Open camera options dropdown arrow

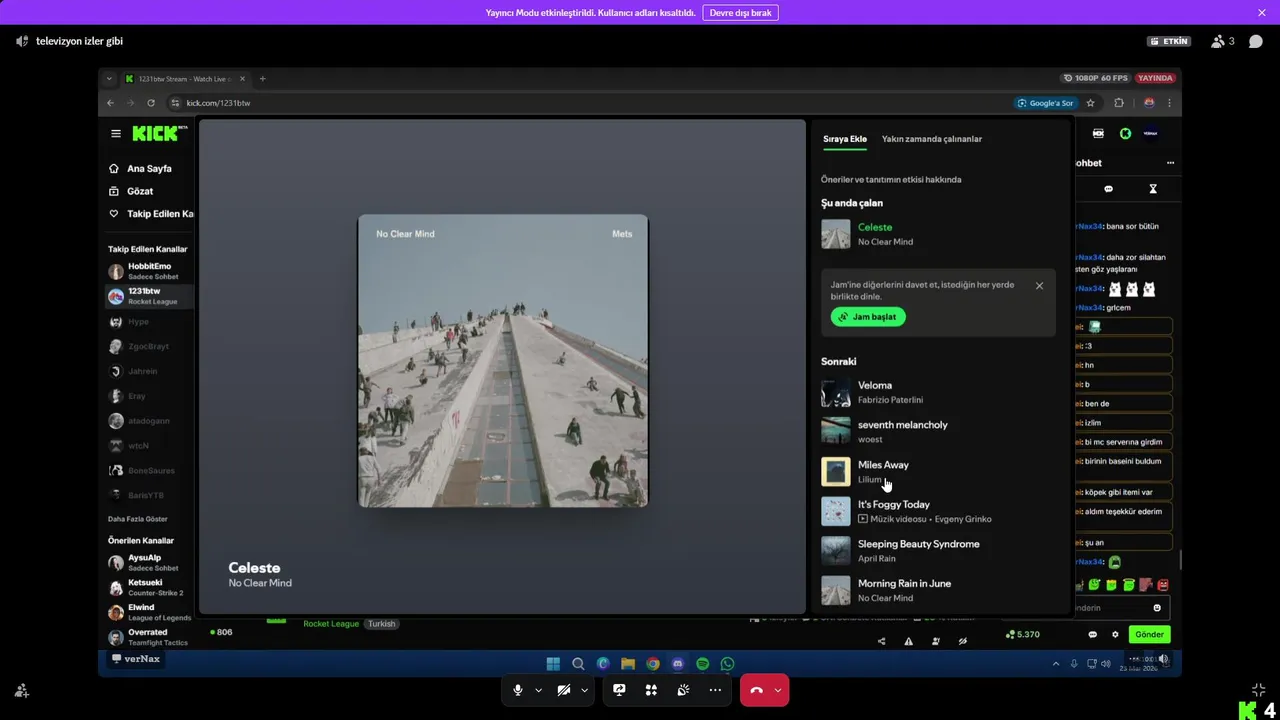pyautogui.click(x=584, y=690)
